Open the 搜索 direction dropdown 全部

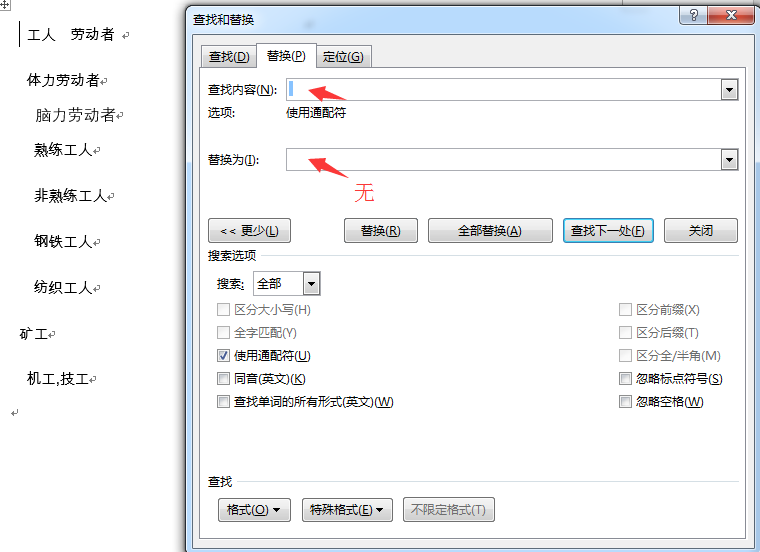[287, 284]
